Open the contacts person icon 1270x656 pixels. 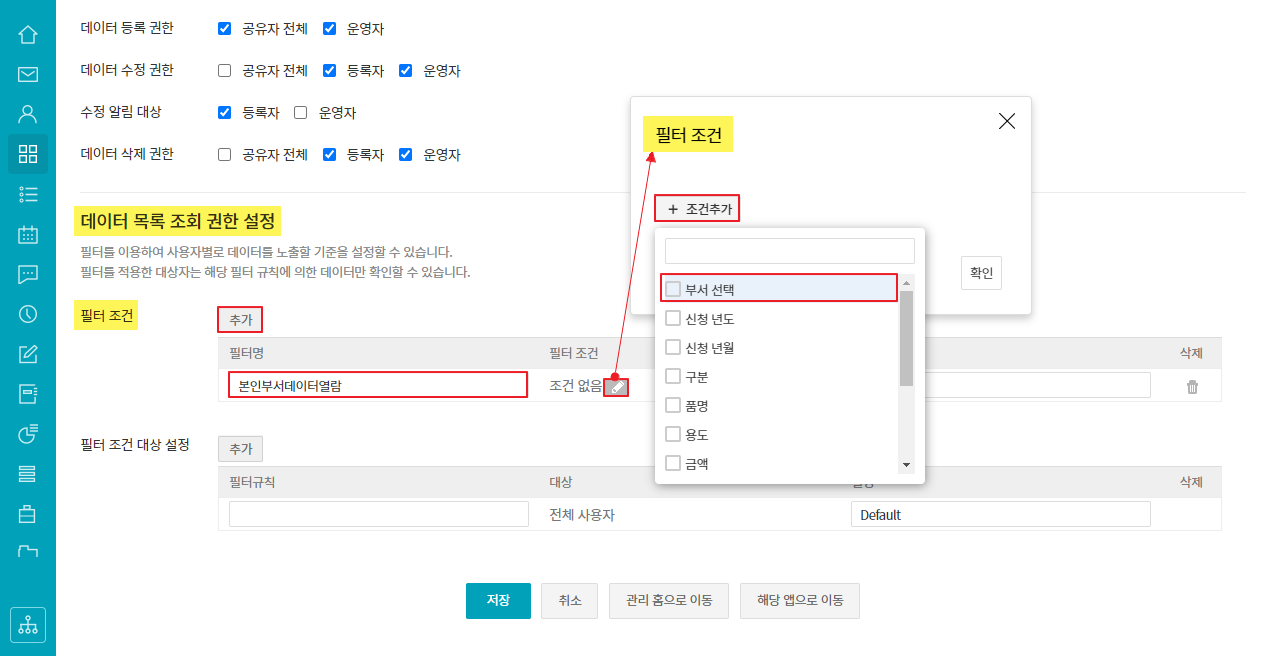click(x=28, y=114)
